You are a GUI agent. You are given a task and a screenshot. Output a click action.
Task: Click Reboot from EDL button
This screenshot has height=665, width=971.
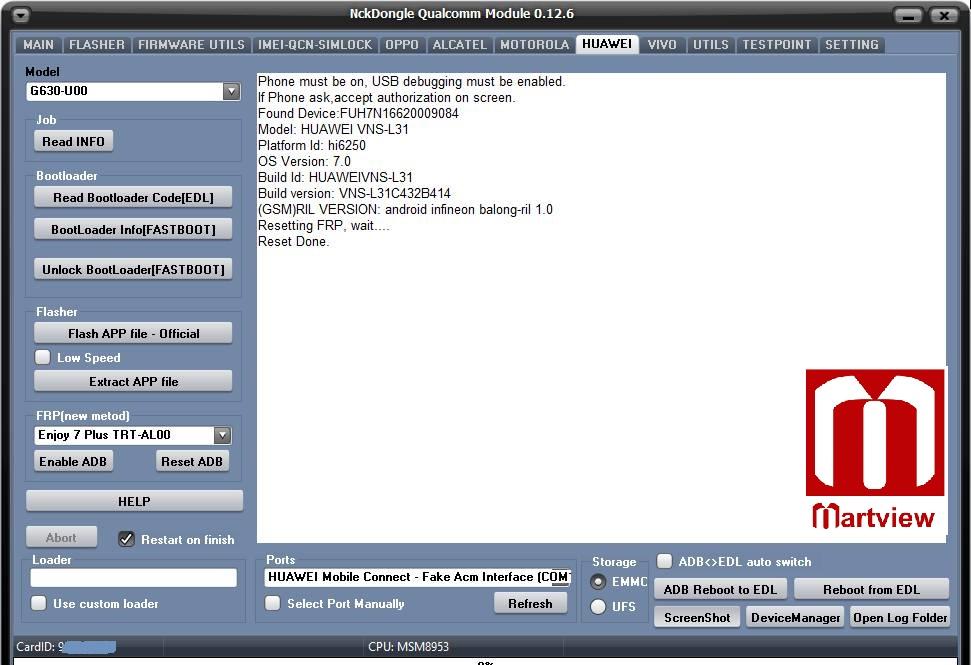[871, 589]
